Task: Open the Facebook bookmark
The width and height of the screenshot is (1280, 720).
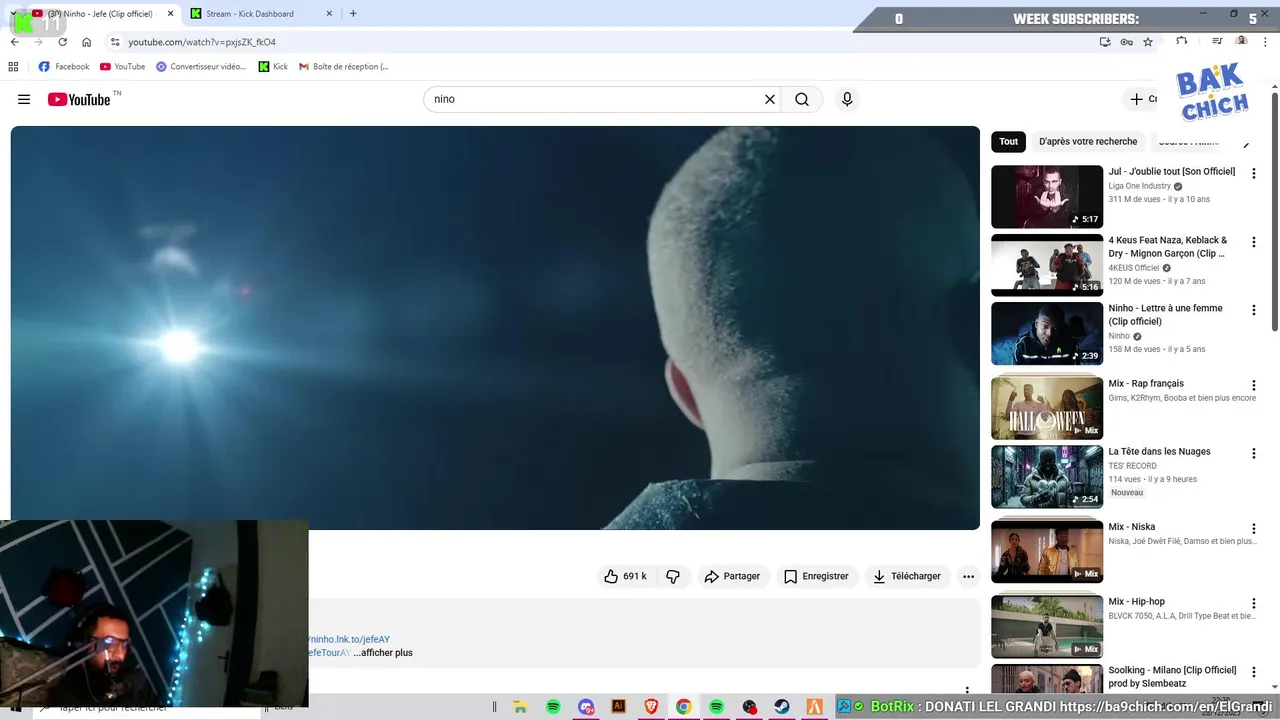Action: click(x=64, y=66)
